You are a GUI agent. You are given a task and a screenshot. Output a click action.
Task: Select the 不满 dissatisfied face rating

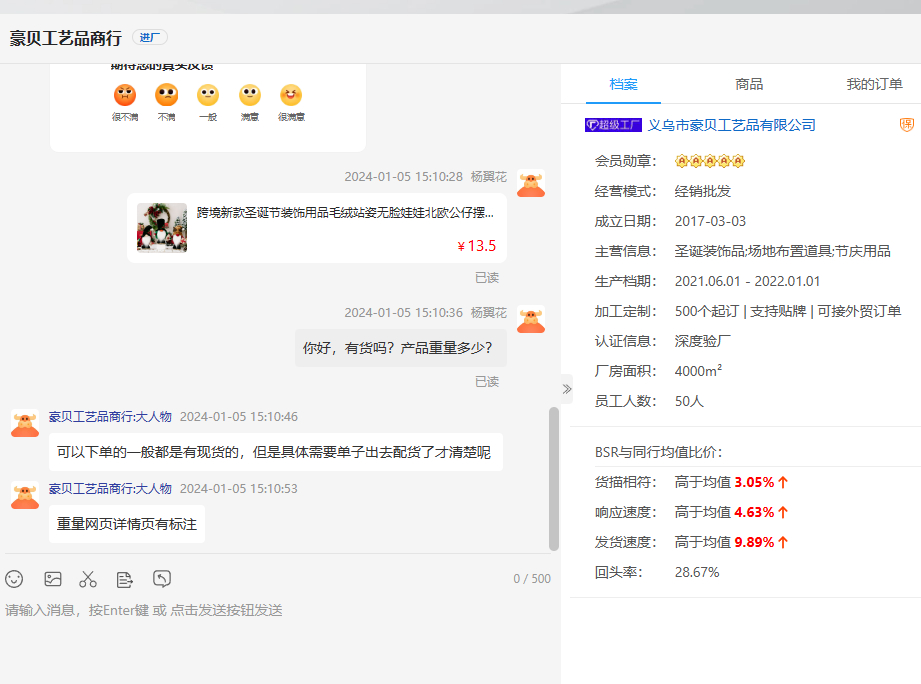pos(166,96)
